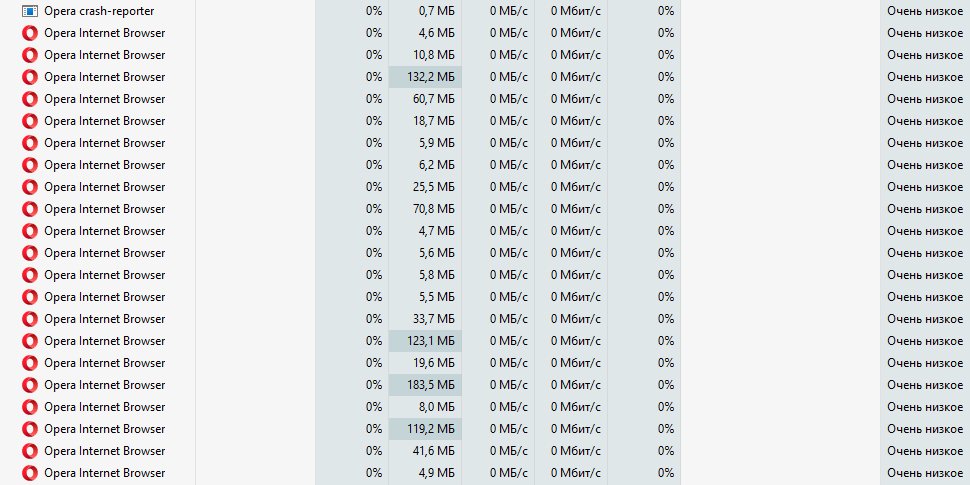This screenshot has height=485, width=970.
Task: Click Opera icon of 119,2 МБ process
Action: coord(30,429)
